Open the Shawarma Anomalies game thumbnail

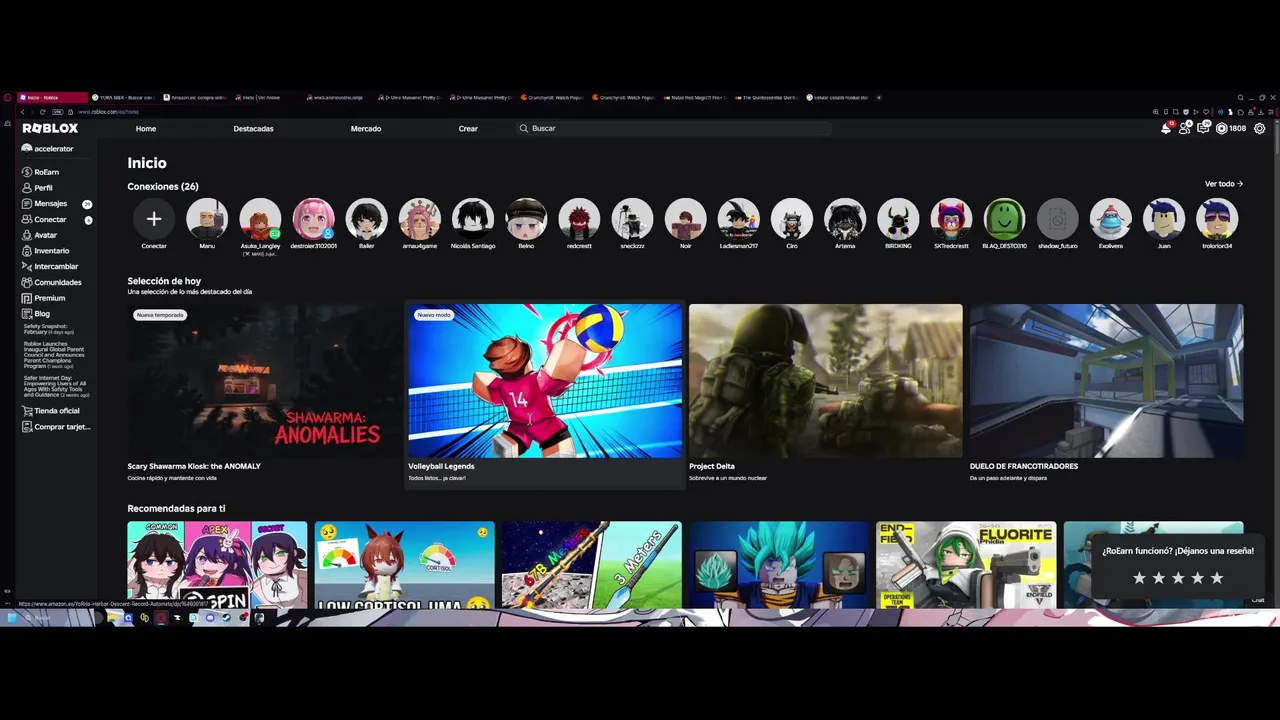tap(264, 381)
